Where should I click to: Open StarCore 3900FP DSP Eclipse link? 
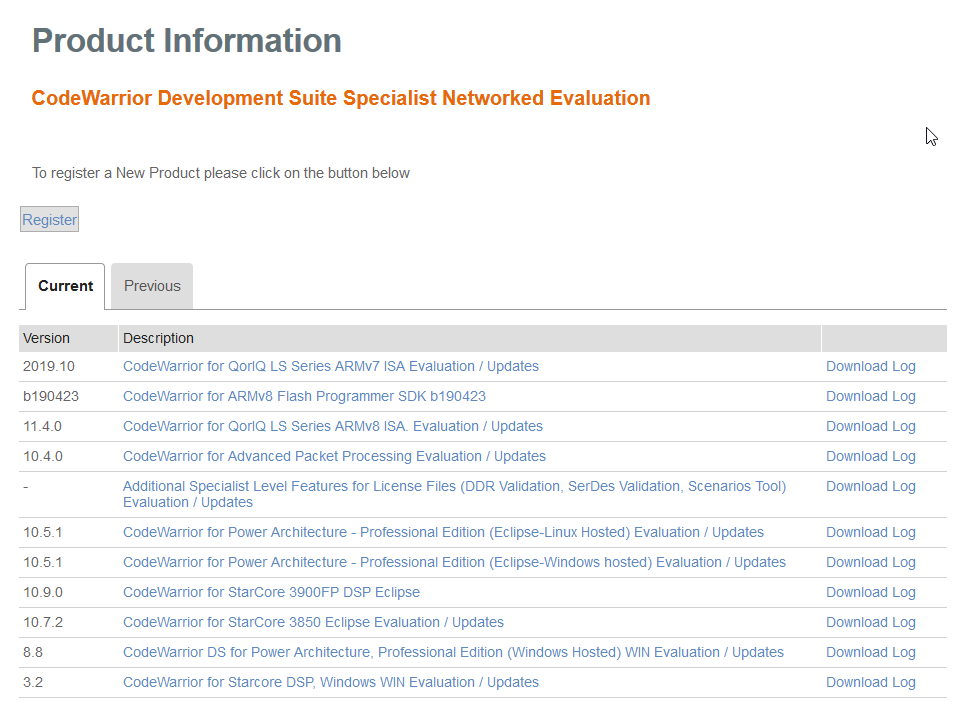coord(271,593)
